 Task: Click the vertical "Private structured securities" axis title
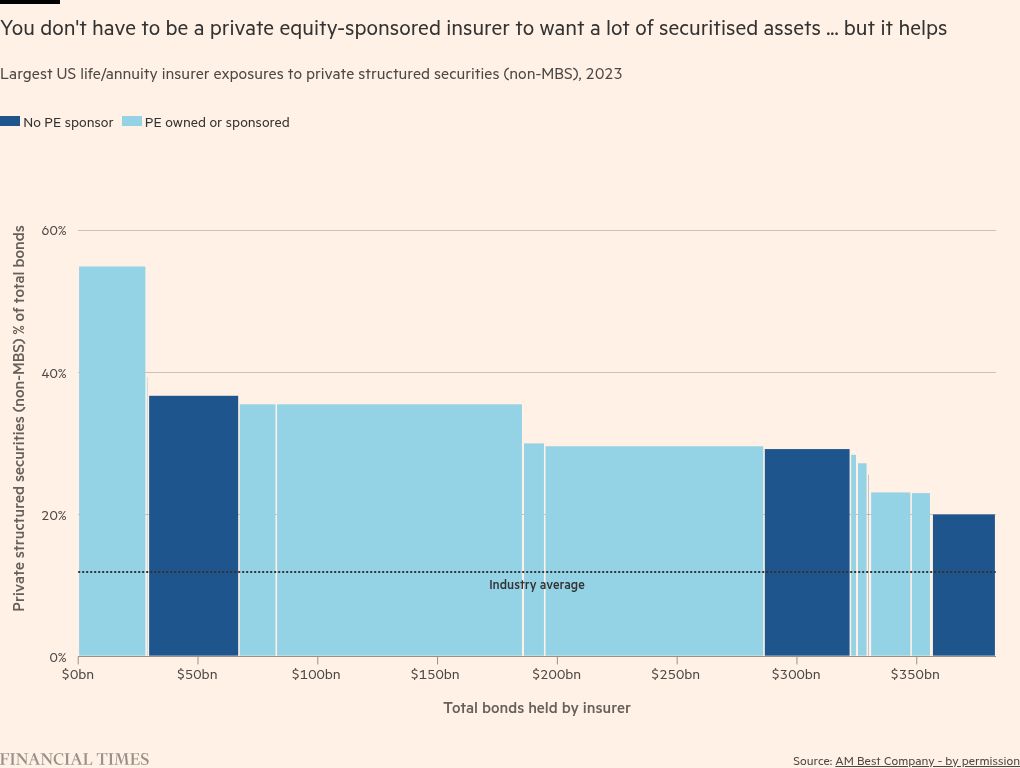coord(19,418)
